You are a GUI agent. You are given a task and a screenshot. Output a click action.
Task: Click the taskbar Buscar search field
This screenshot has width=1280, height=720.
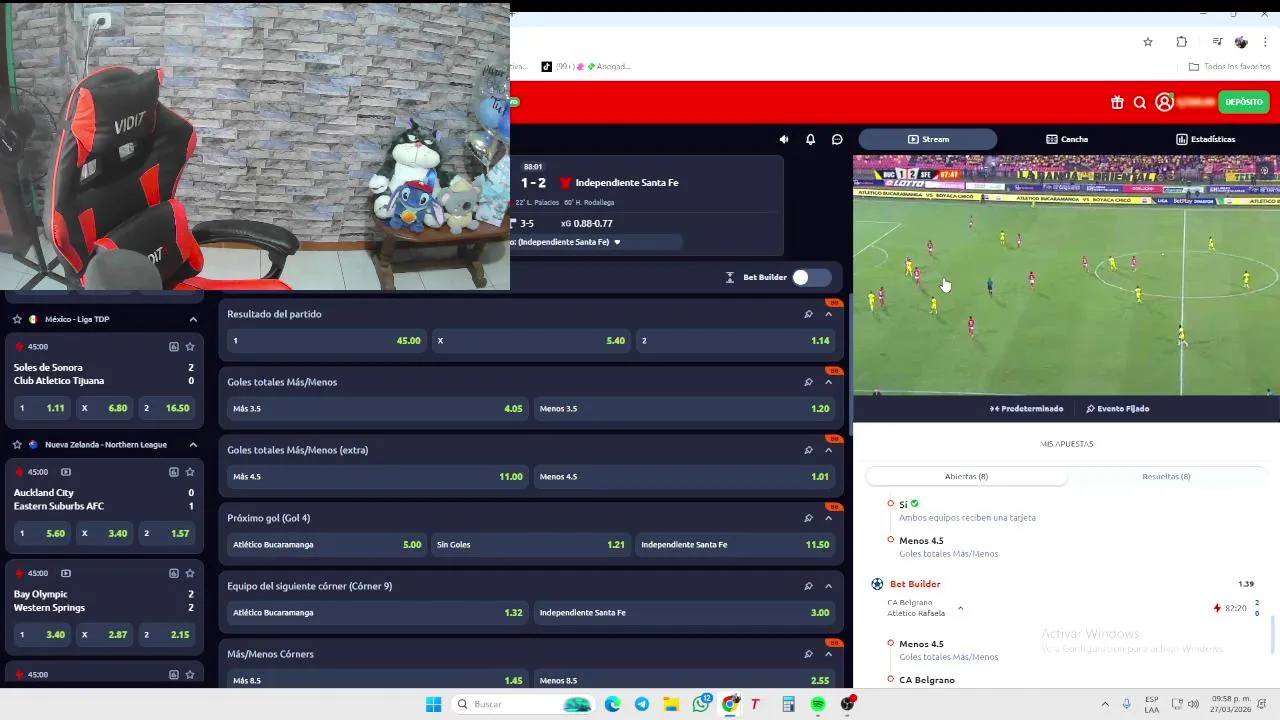tap(523, 704)
